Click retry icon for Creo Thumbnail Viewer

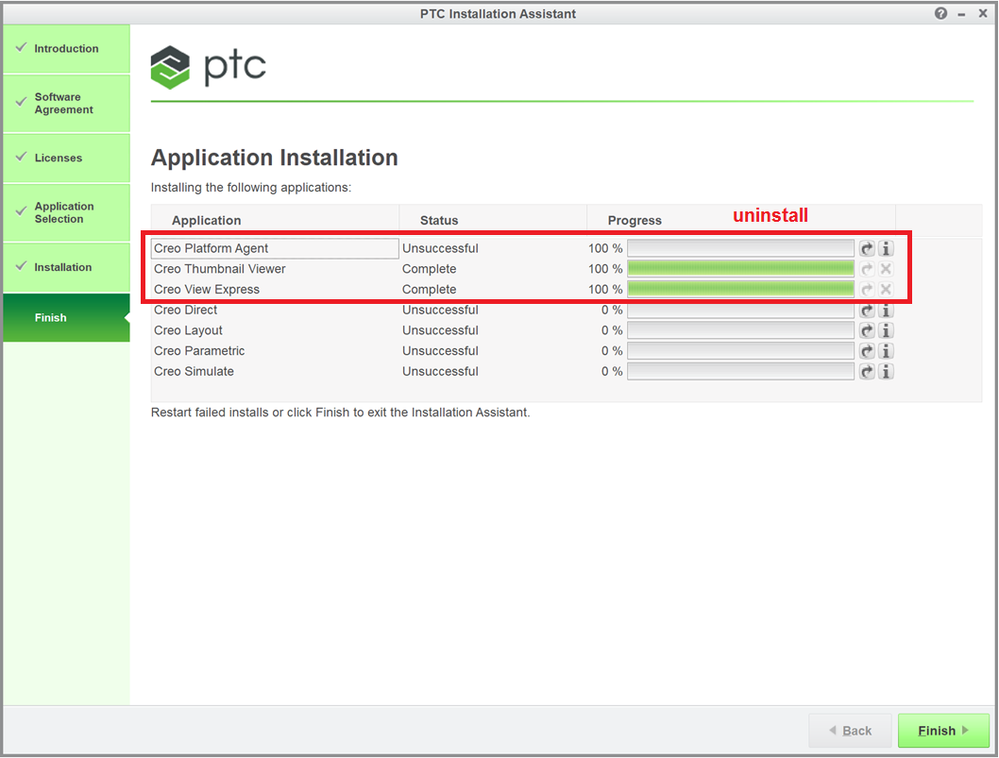pos(866,269)
